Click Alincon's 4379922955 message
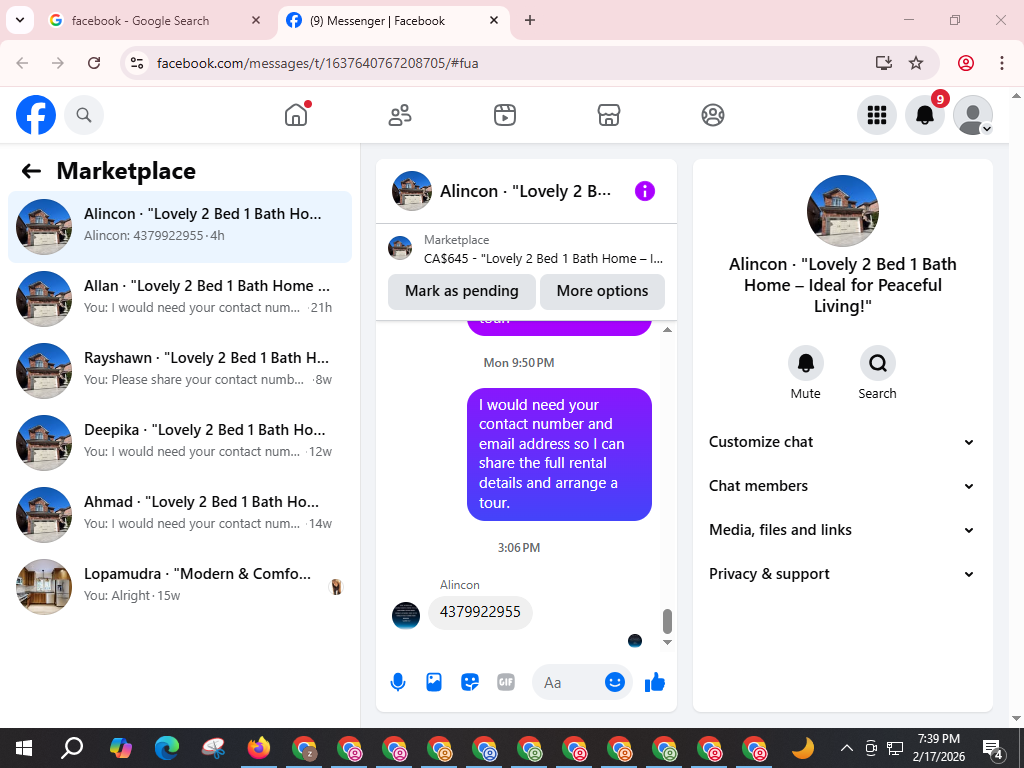 point(480,612)
